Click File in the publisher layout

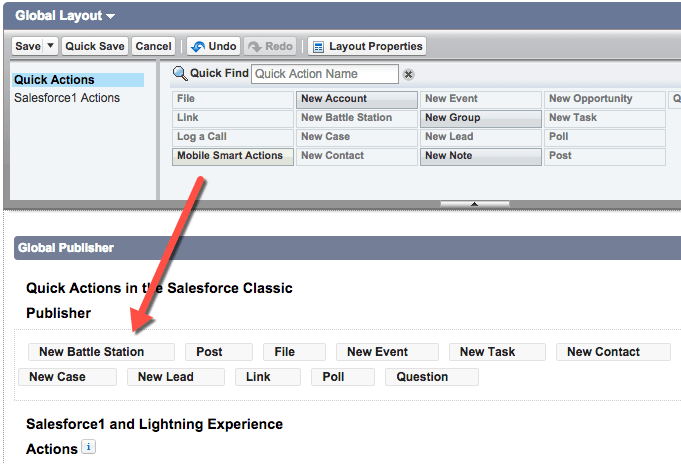click(294, 352)
